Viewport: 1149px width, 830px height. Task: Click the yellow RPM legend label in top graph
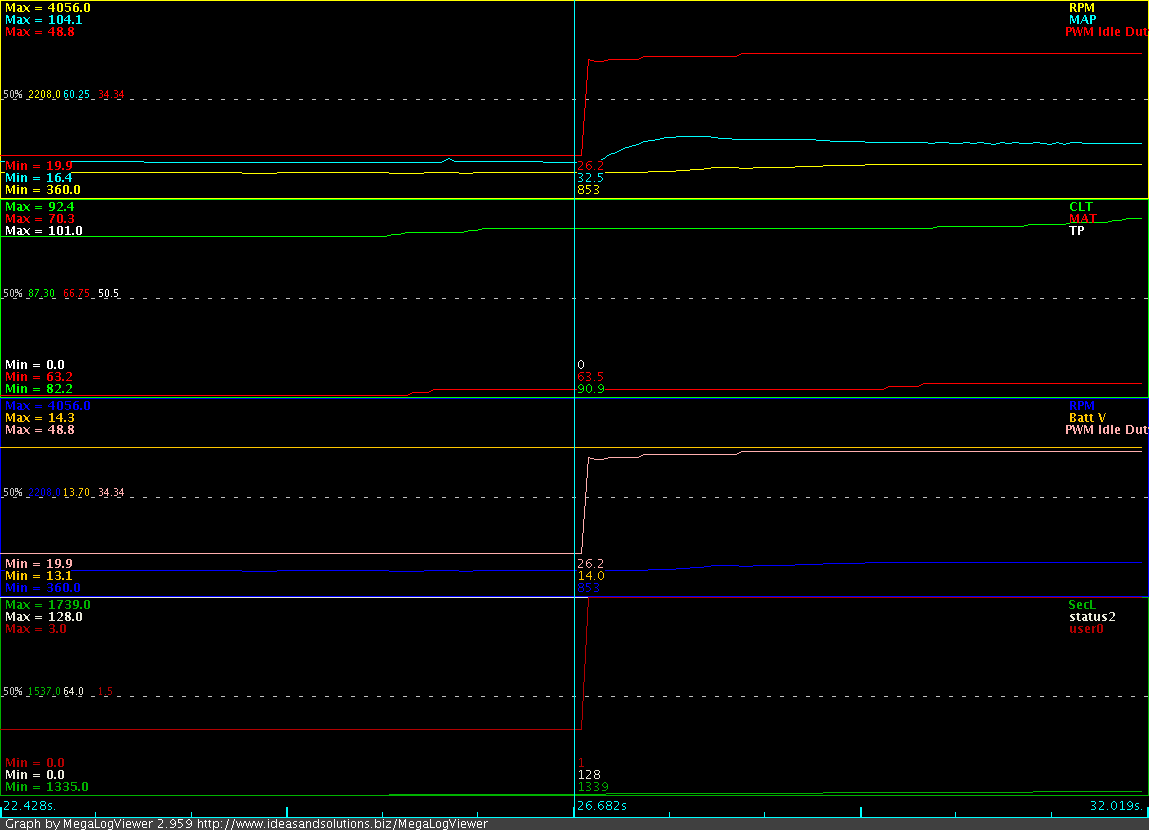(1082, 7)
